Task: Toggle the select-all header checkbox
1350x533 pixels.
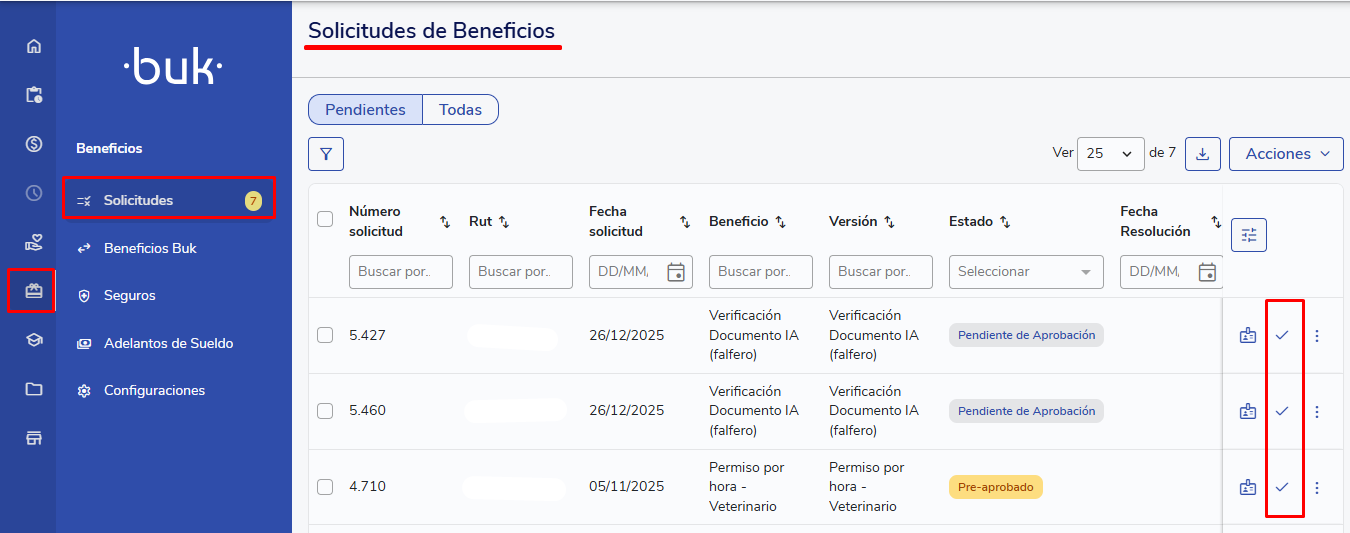Action: (325, 219)
